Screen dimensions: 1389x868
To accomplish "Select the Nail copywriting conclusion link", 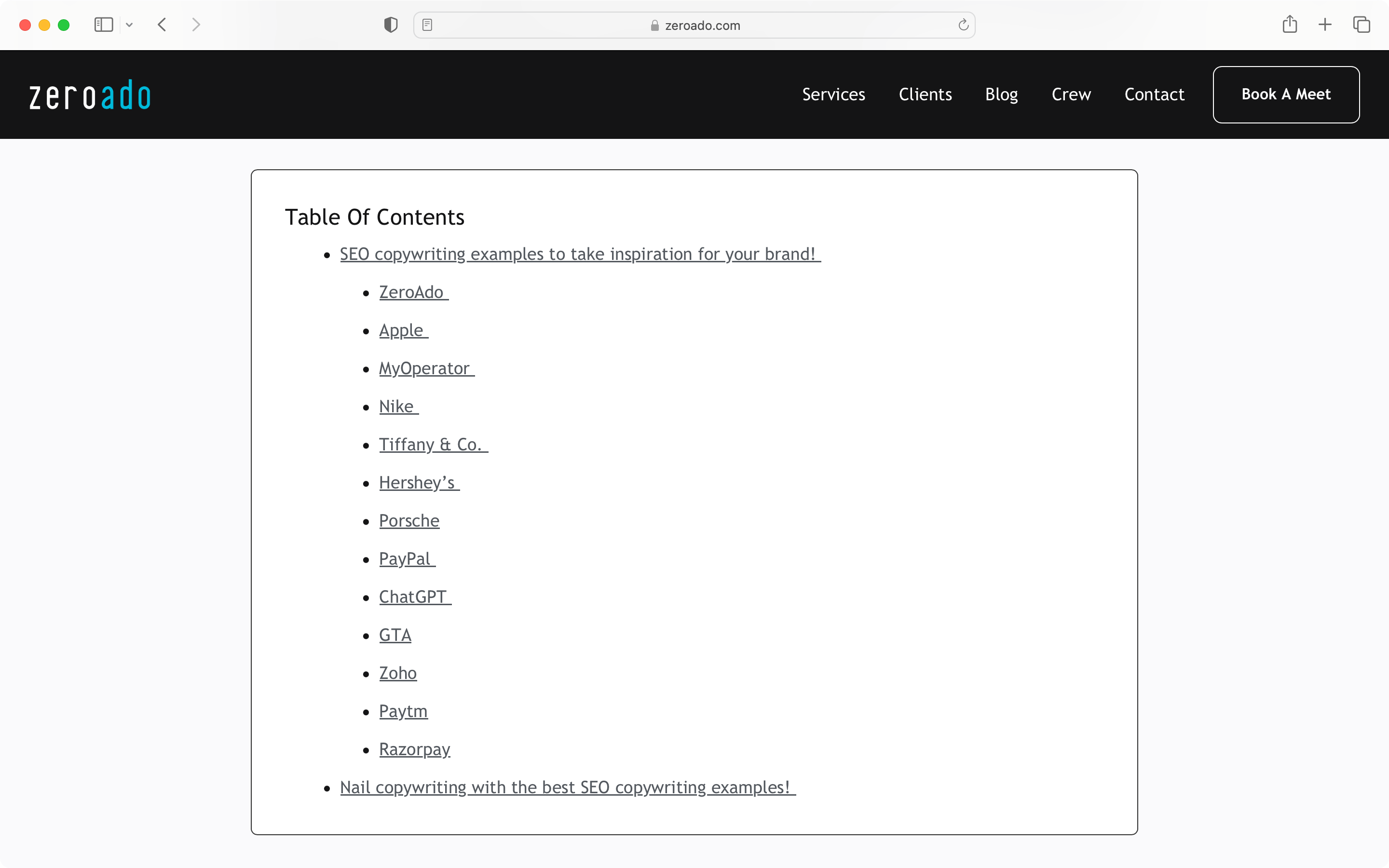I will pyautogui.click(x=566, y=787).
